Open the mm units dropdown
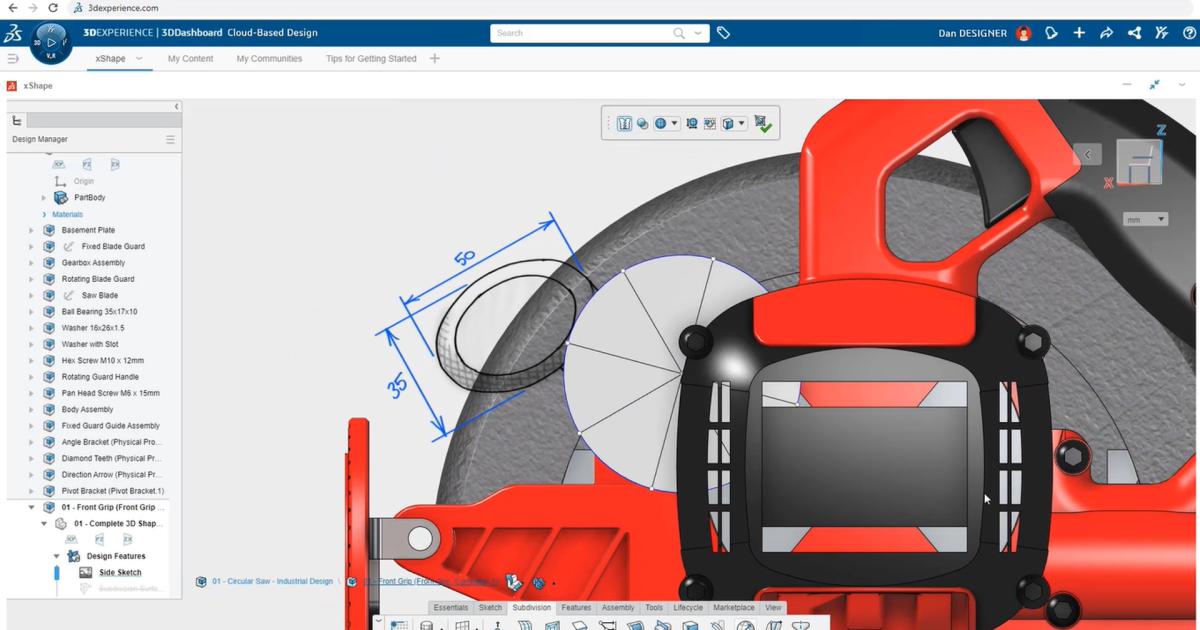The width and height of the screenshot is (1200, 630). 1145,219
